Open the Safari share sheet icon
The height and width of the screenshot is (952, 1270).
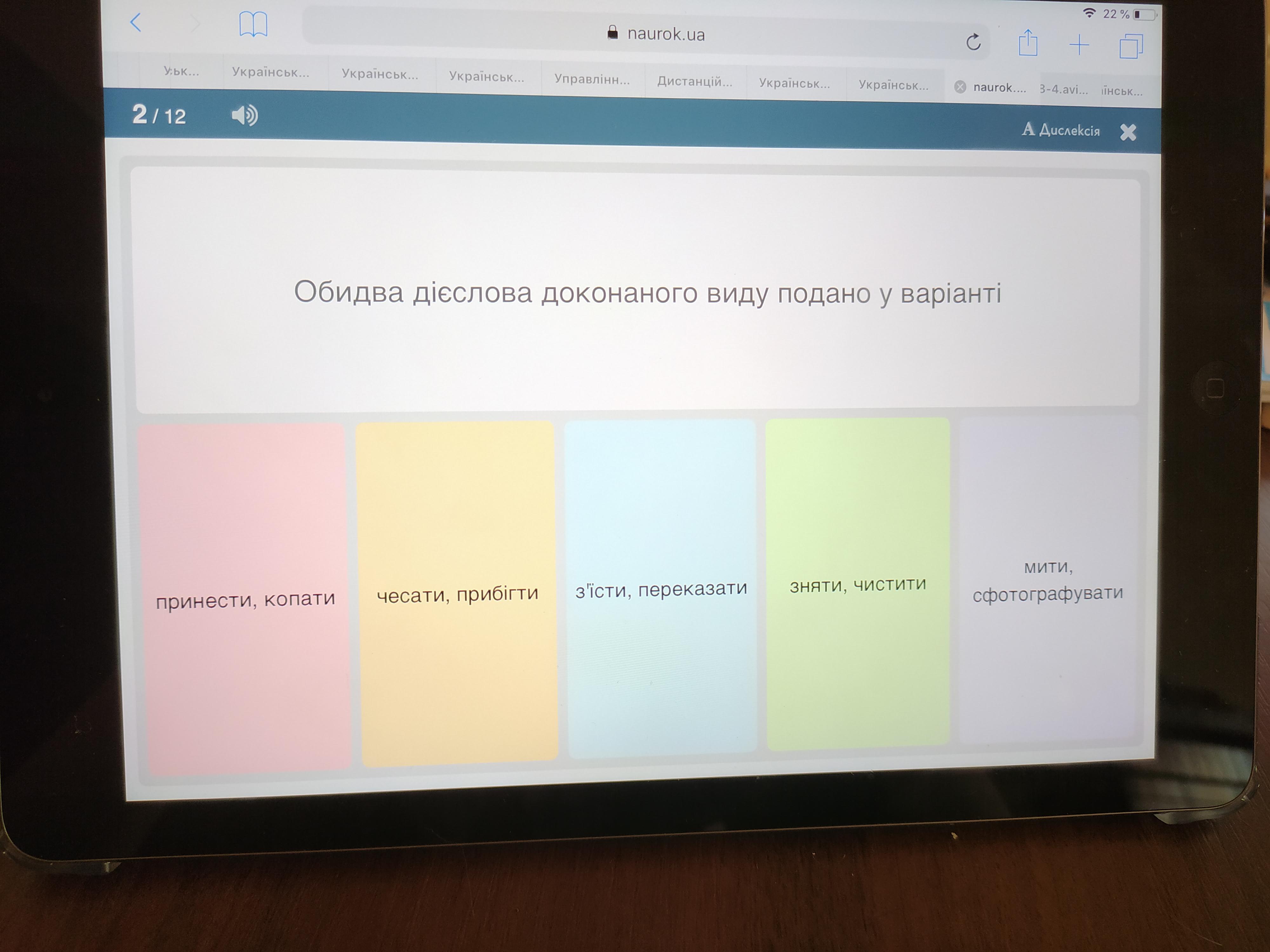tap(1028, 43)
